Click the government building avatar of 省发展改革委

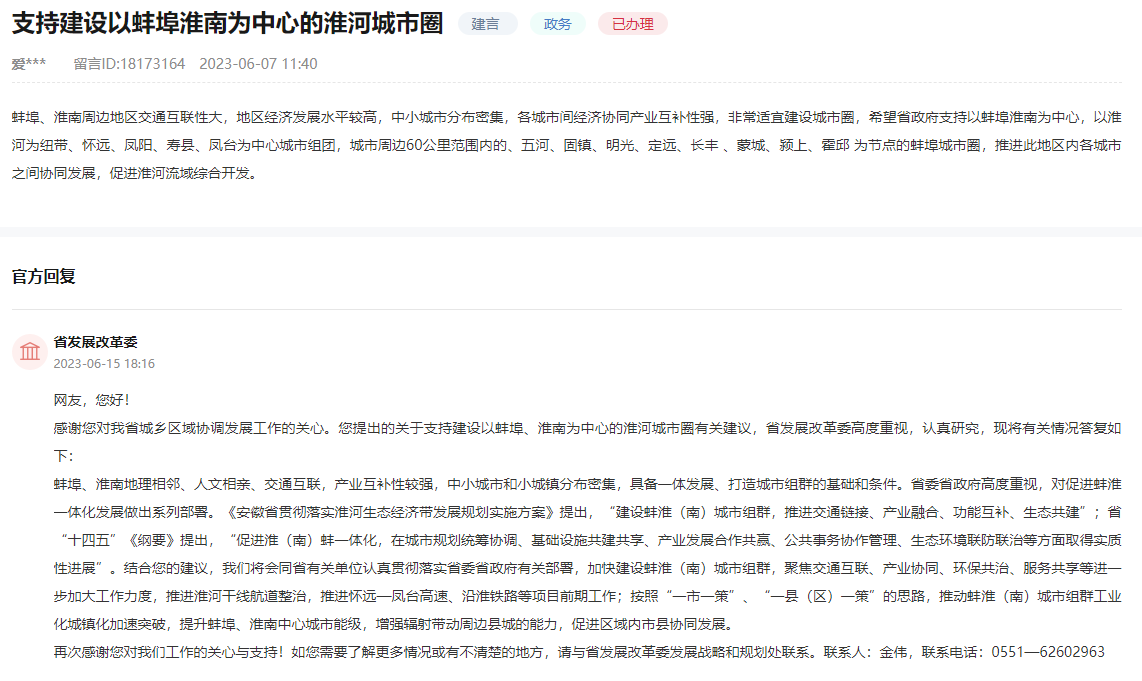[x=30, y=350]
